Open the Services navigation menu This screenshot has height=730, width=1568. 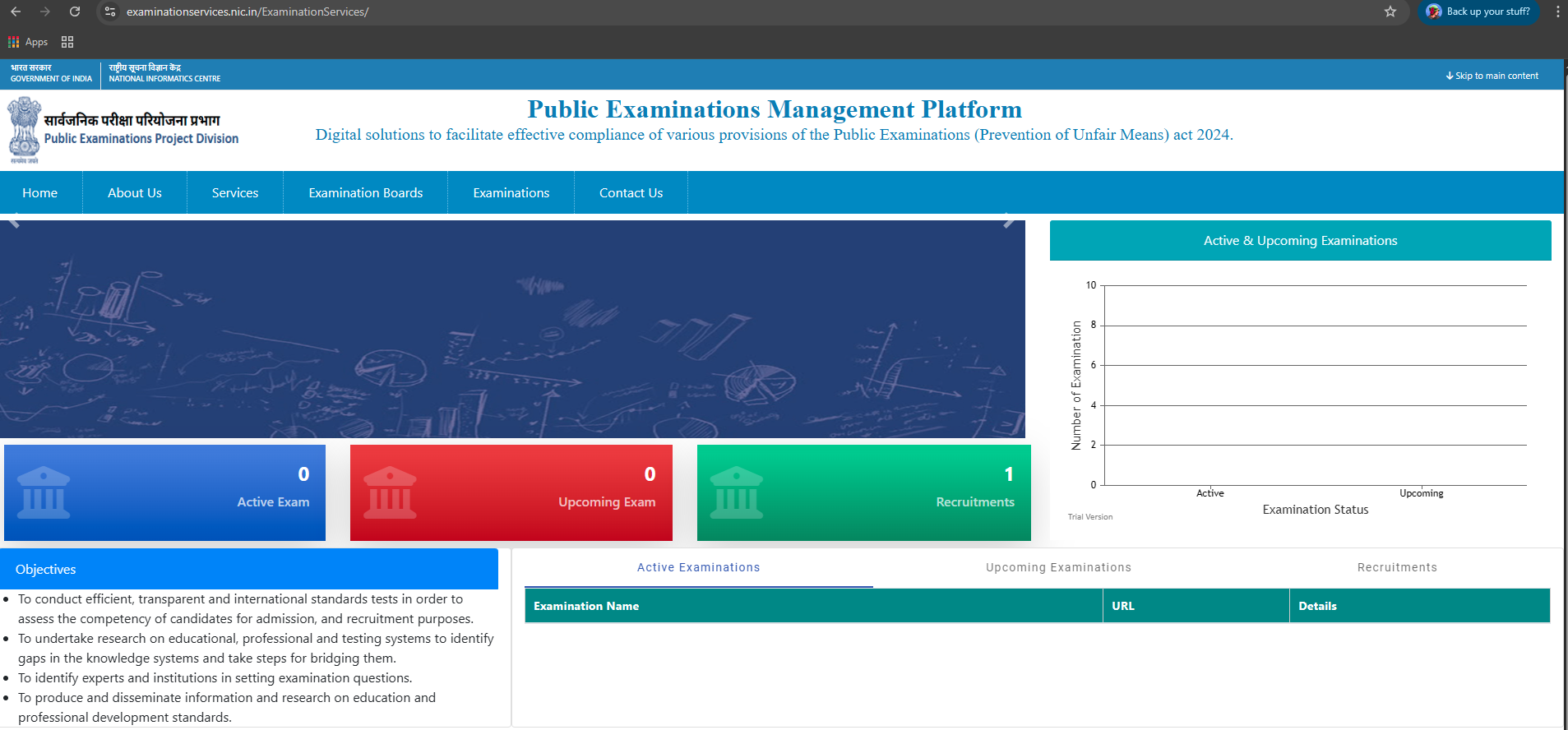click(x=235, y=193)
